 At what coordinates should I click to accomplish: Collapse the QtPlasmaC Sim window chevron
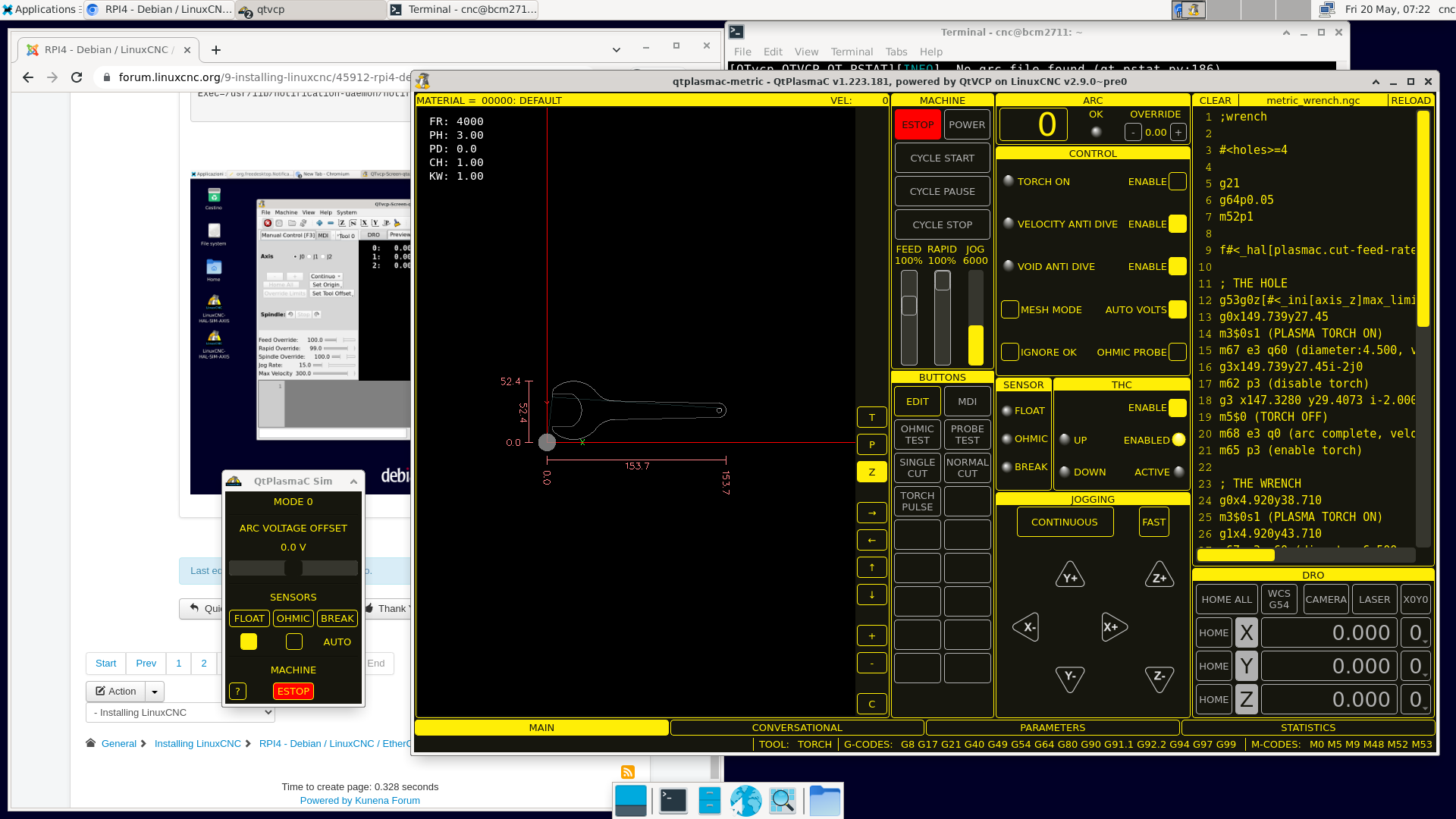point(353,482)
